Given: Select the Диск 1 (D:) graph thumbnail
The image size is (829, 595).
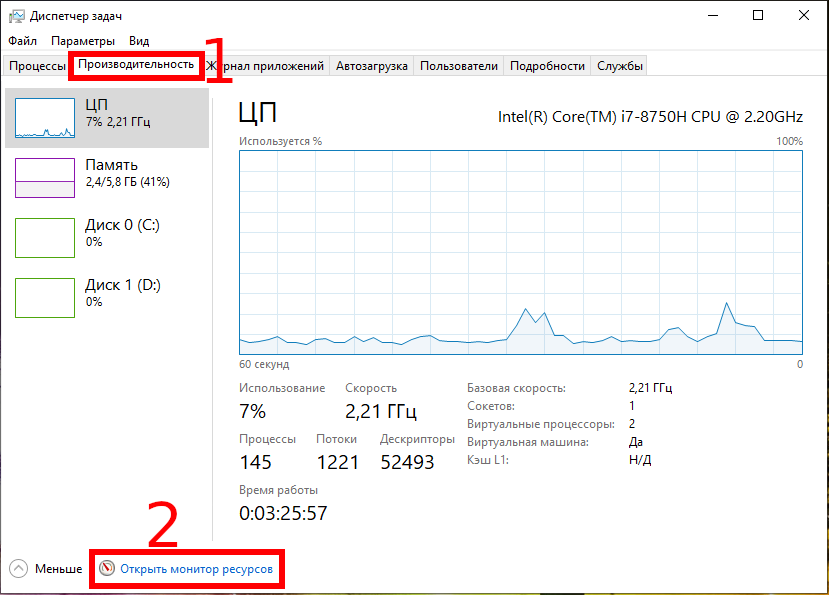Looking at the screenshot, I should (45, 298).
